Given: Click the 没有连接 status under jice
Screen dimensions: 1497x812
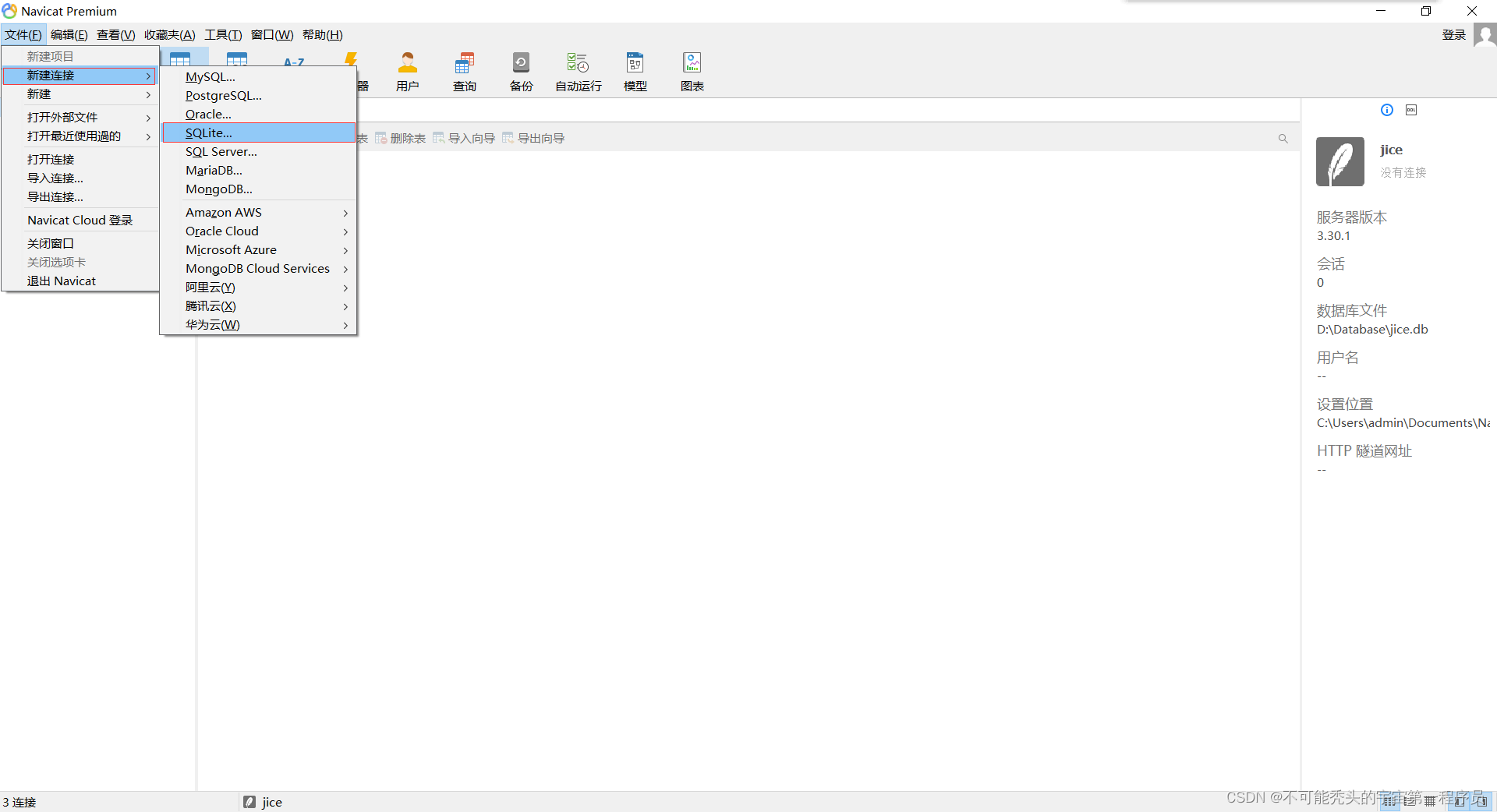Looking at the screenshot, I should (x=1403, y=172).
